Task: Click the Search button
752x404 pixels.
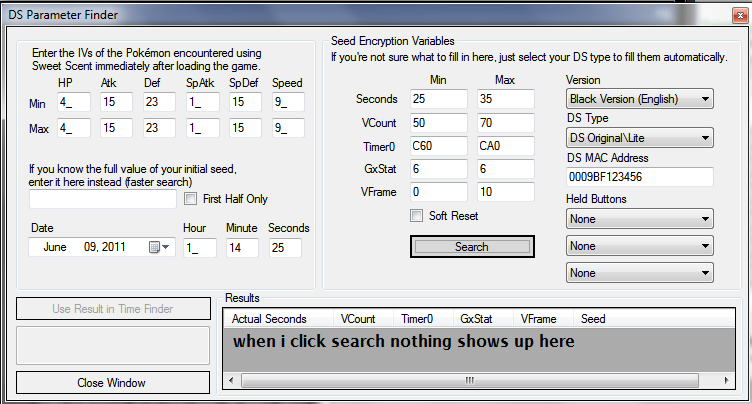Action: pyautogui.click(x=471, y=246)
